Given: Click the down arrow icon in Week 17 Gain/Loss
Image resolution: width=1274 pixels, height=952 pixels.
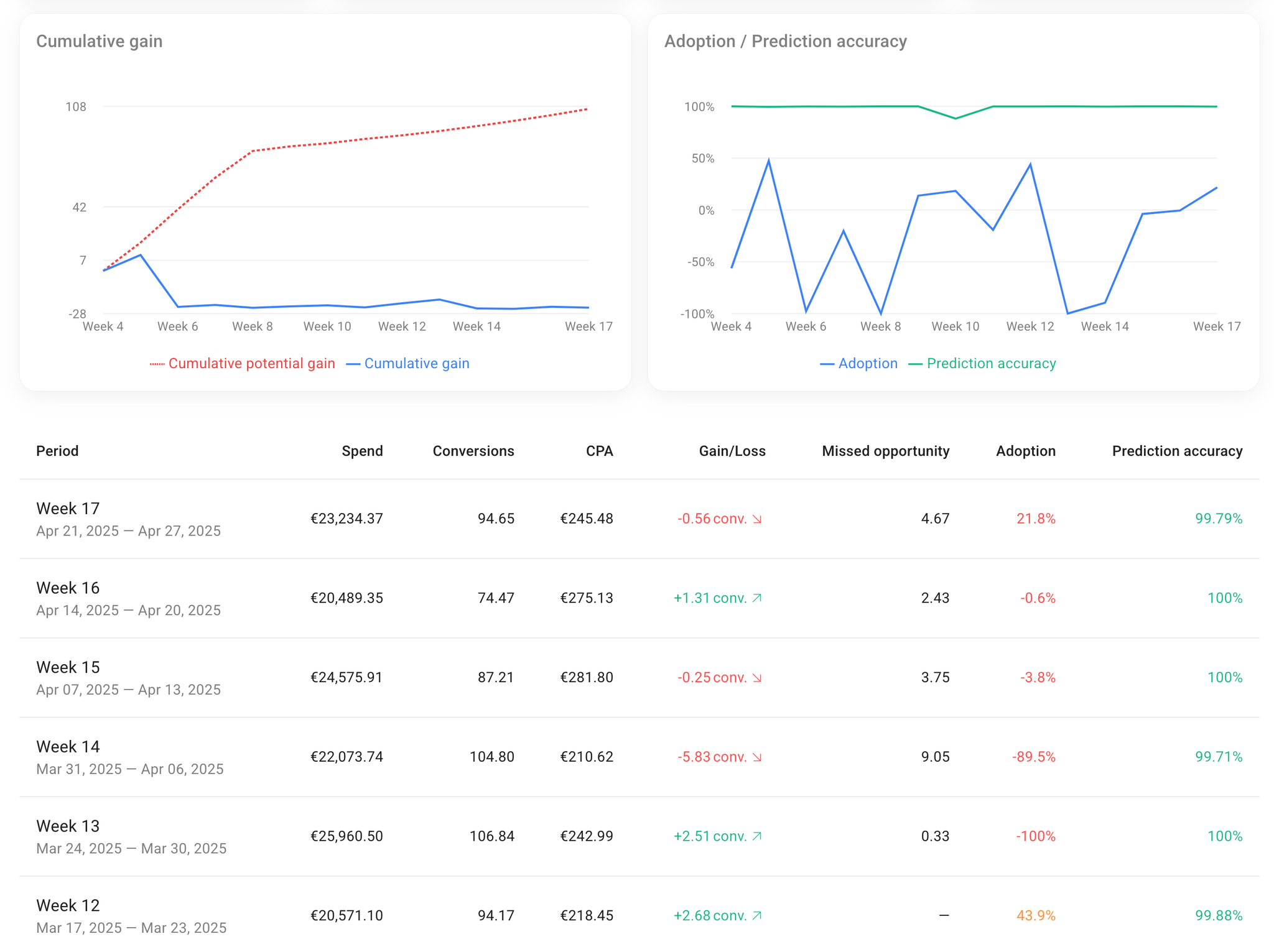Looking at the screenshot, I should [x=757, y=519].
